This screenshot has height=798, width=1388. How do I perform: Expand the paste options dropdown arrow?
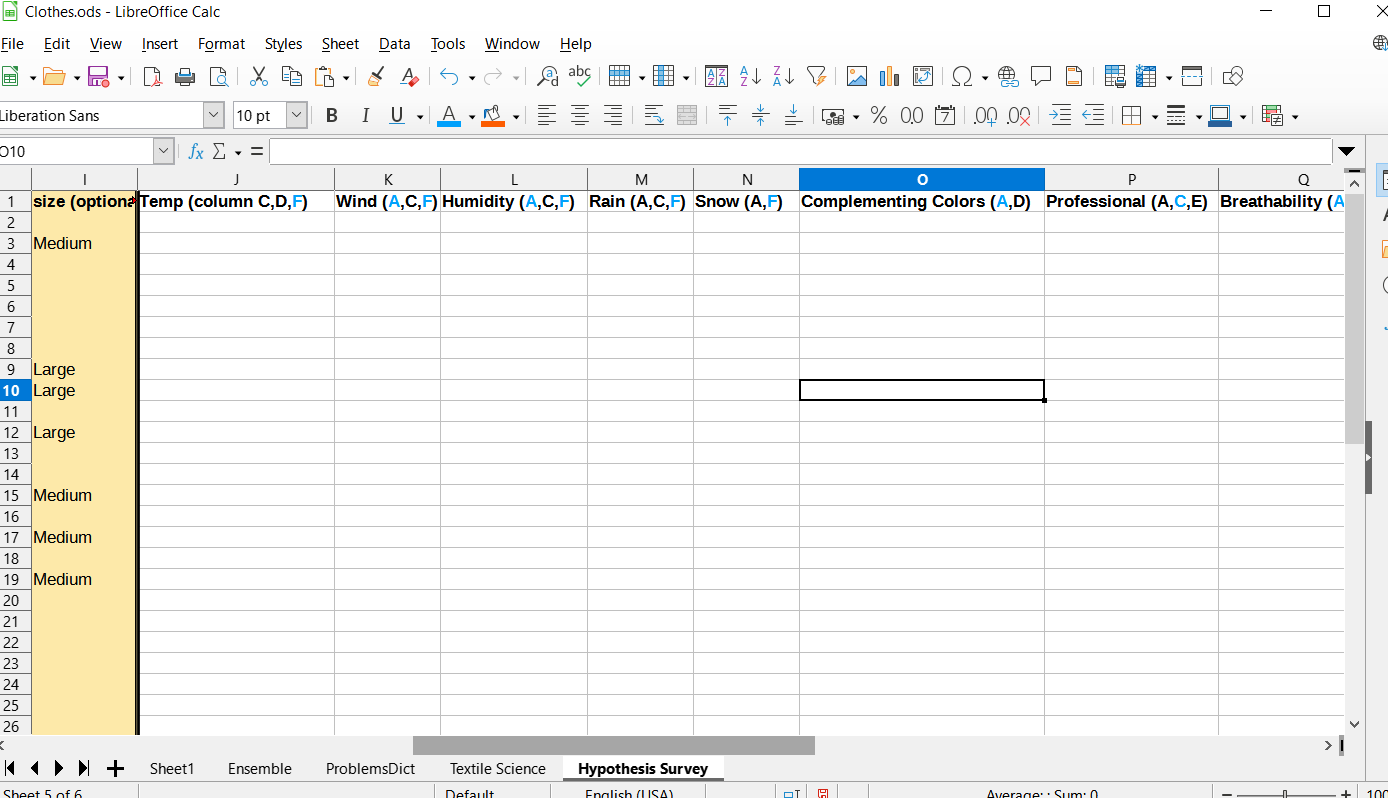[346, 77]
